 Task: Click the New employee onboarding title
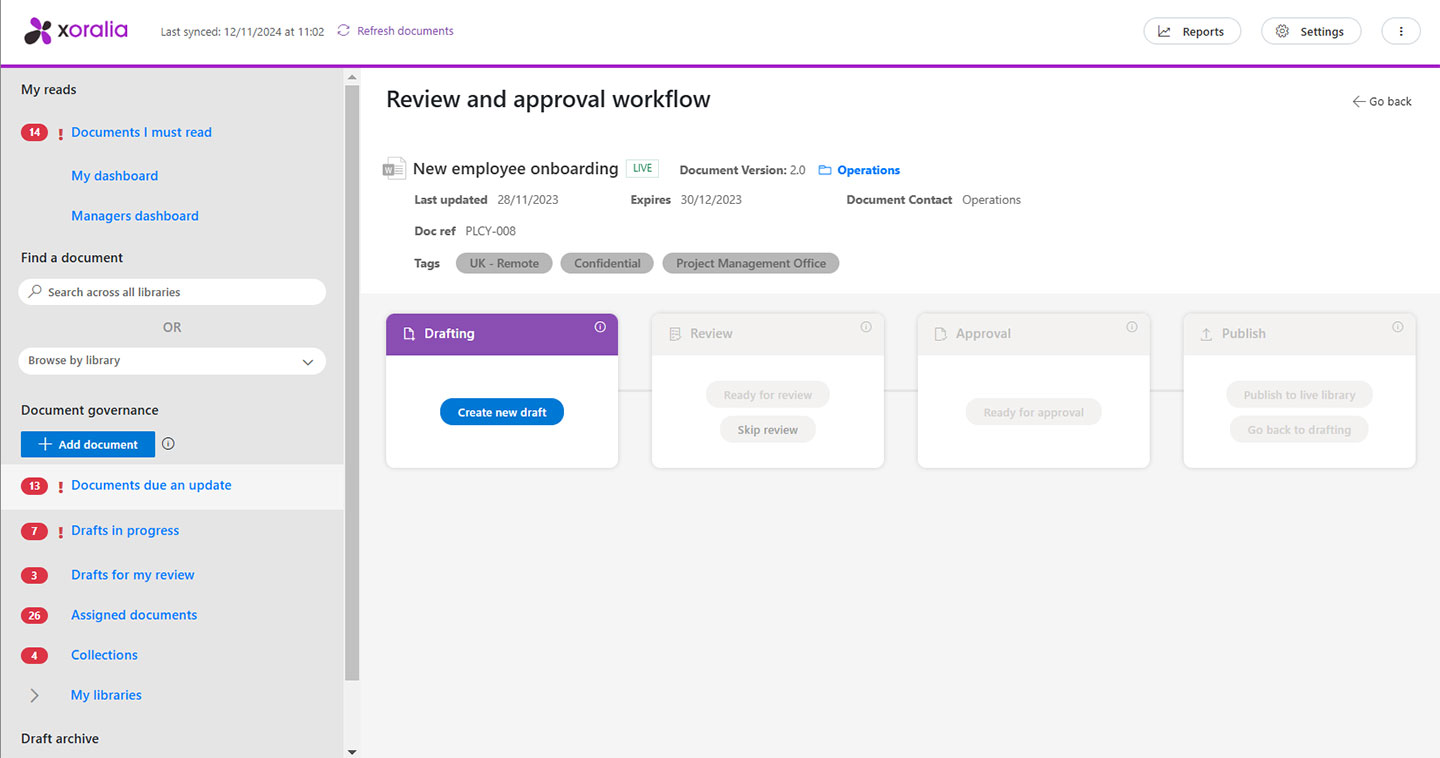tap(516, 168)
